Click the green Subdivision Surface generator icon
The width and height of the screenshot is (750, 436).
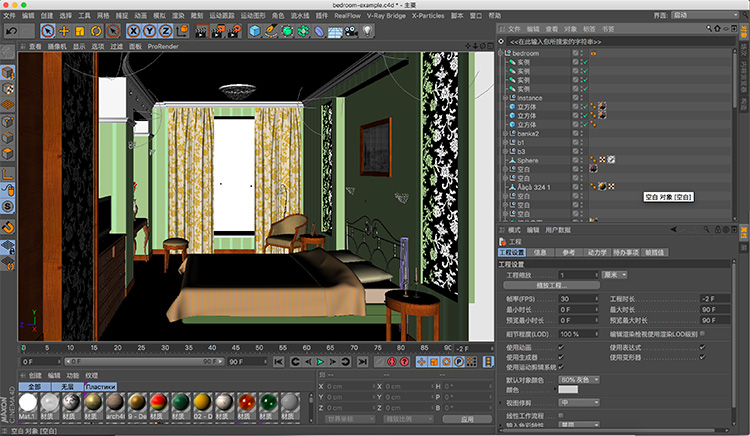click(287, 32)
